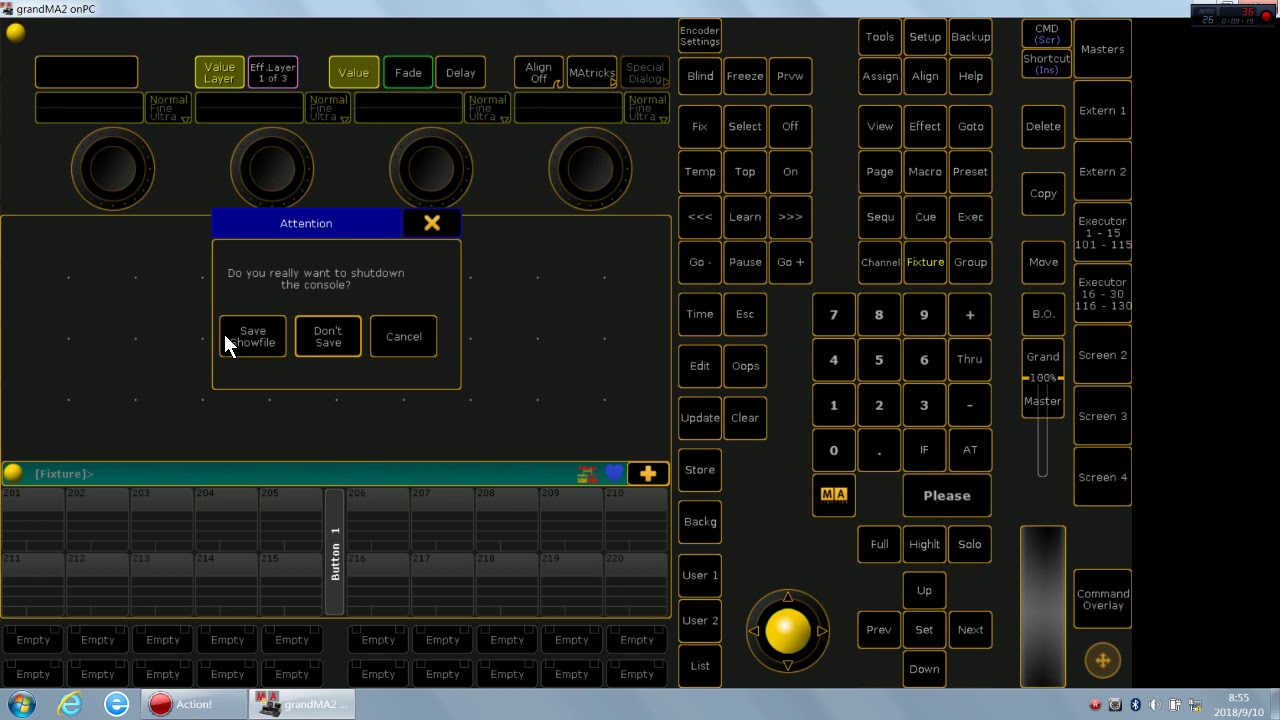
Task: Open the Windows Start menu
Action: [21, 704]
